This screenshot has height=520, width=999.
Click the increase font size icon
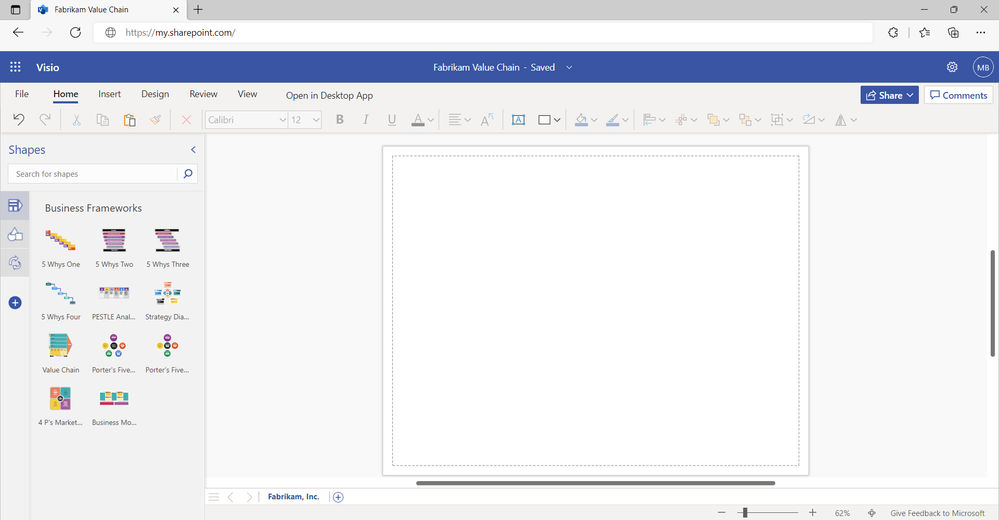pyautogui.click(x=487, y=120)
